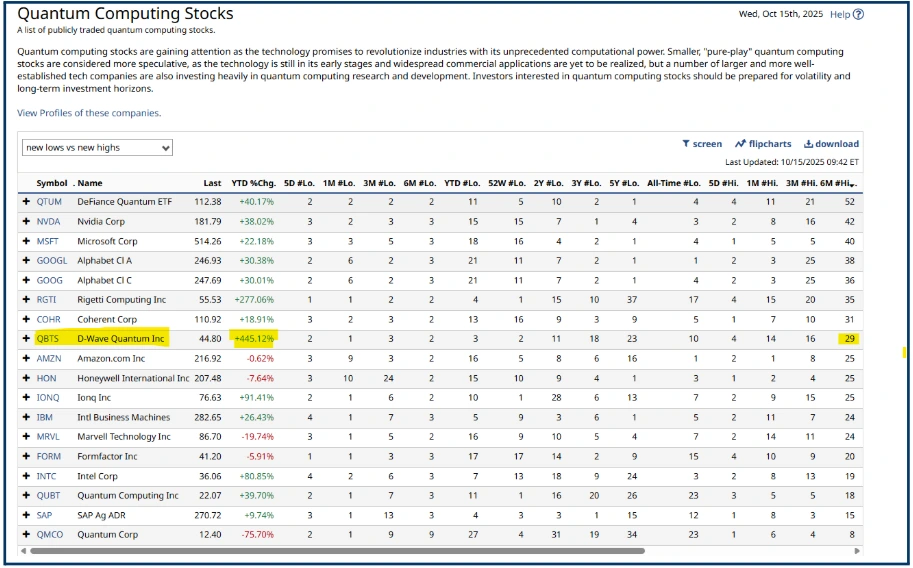This screenshot has width=913, height=568.
Task: Open the new lows vs new highs dropdown
Action: click(x=97, y=148)
